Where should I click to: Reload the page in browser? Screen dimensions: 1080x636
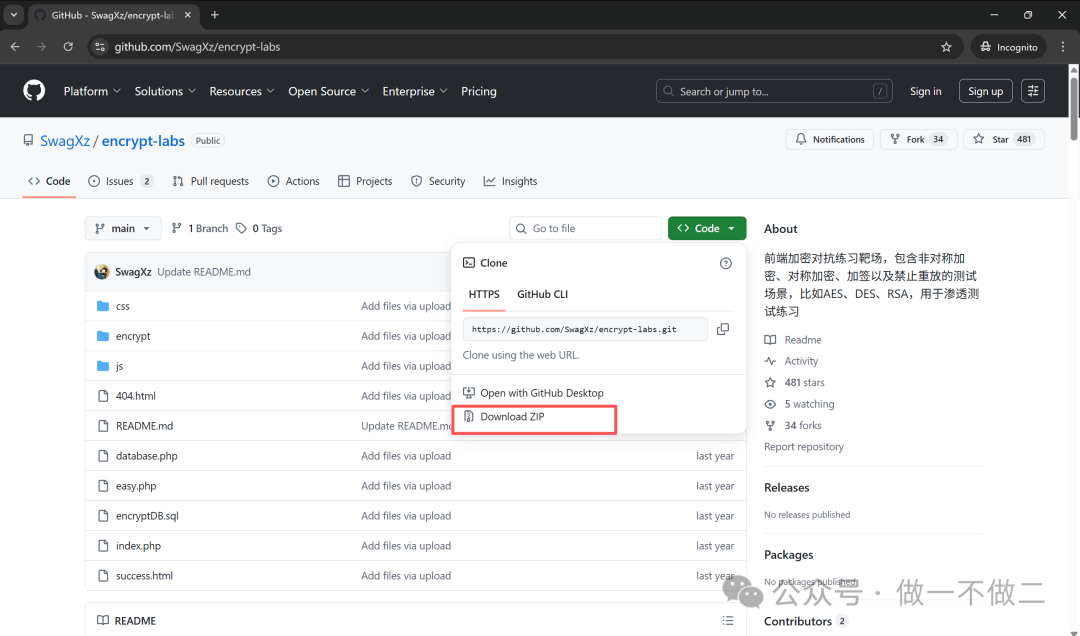pos(68,47)
